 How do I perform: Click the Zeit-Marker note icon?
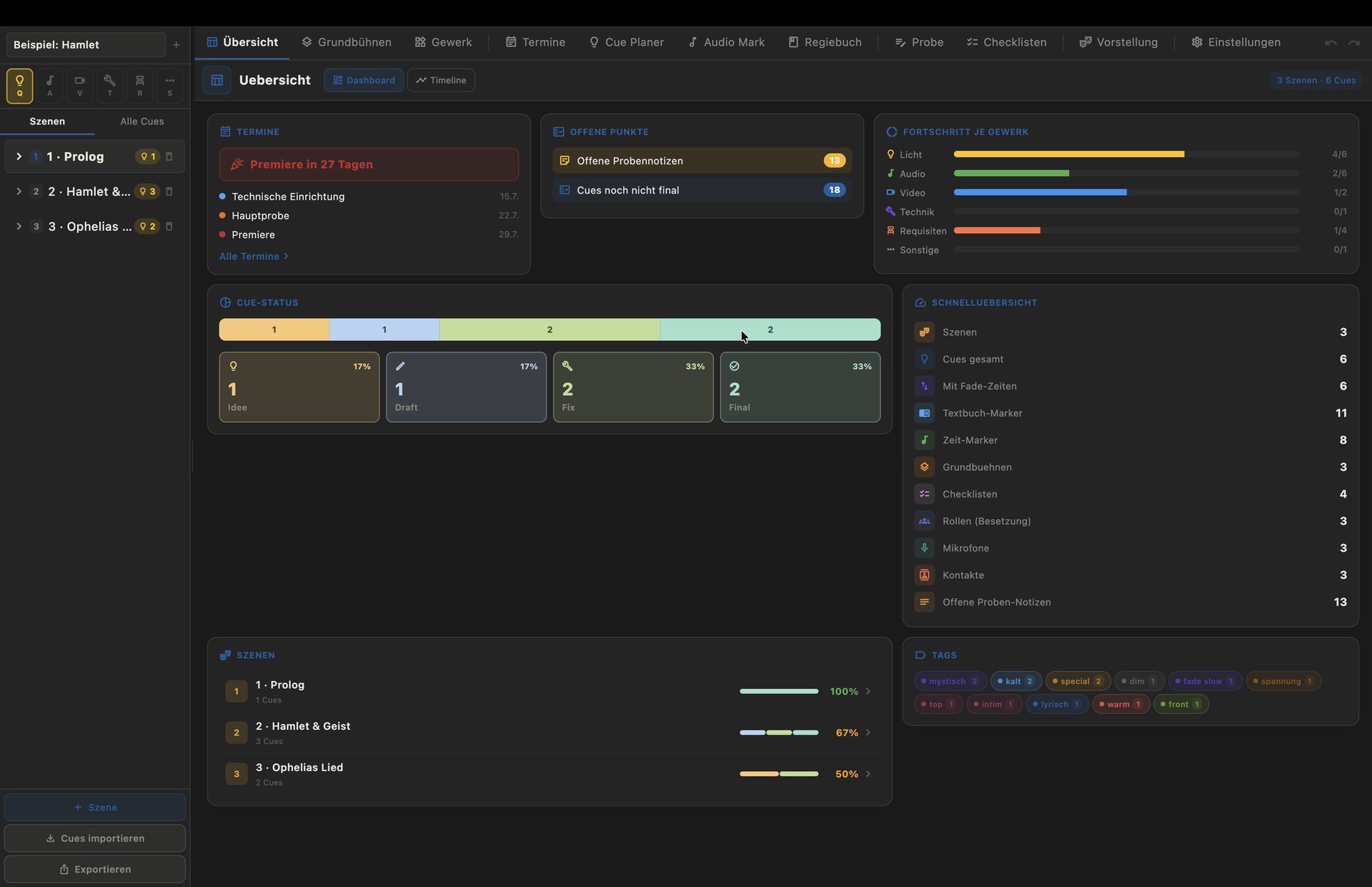click(x=924, y=440)
